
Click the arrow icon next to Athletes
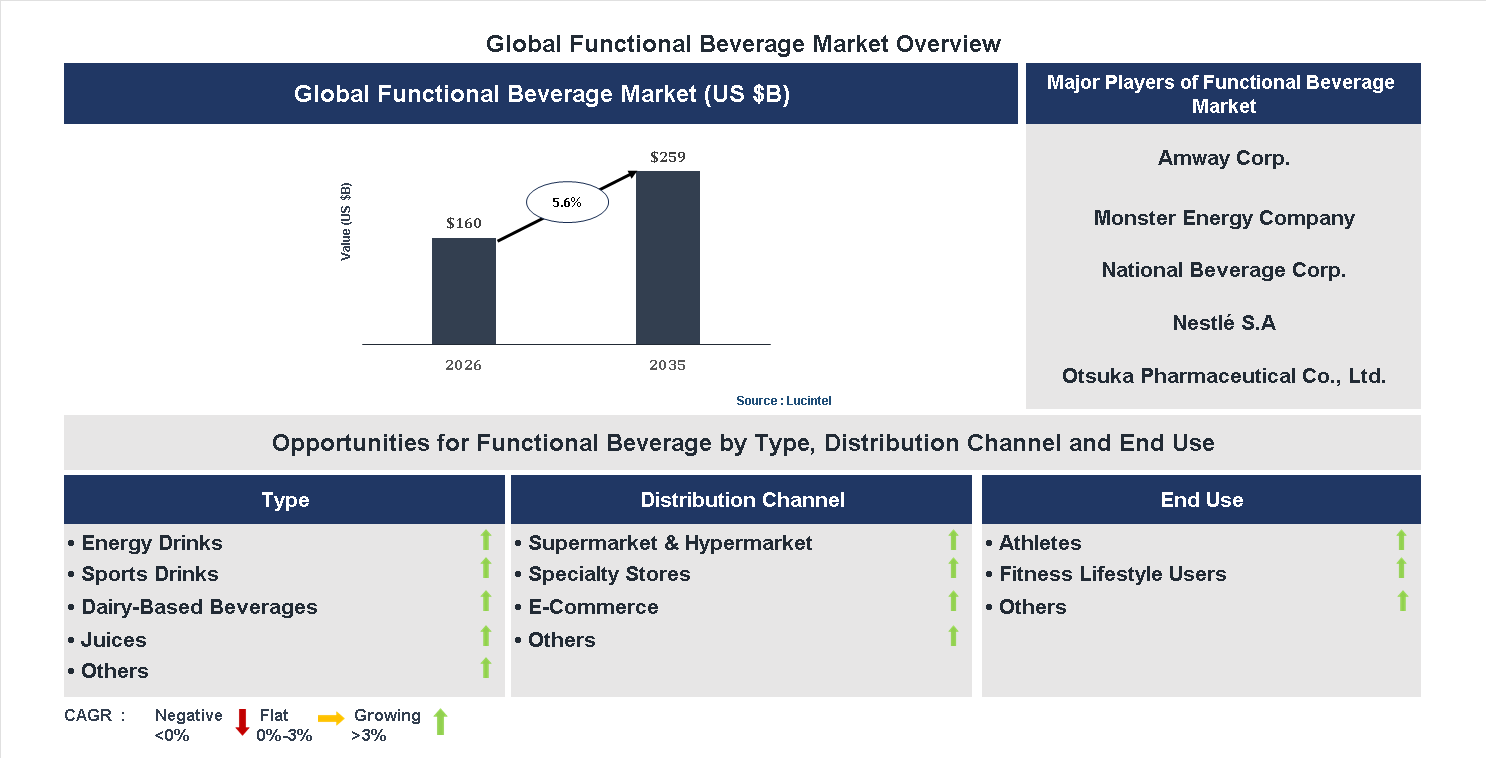(1402, 541)
